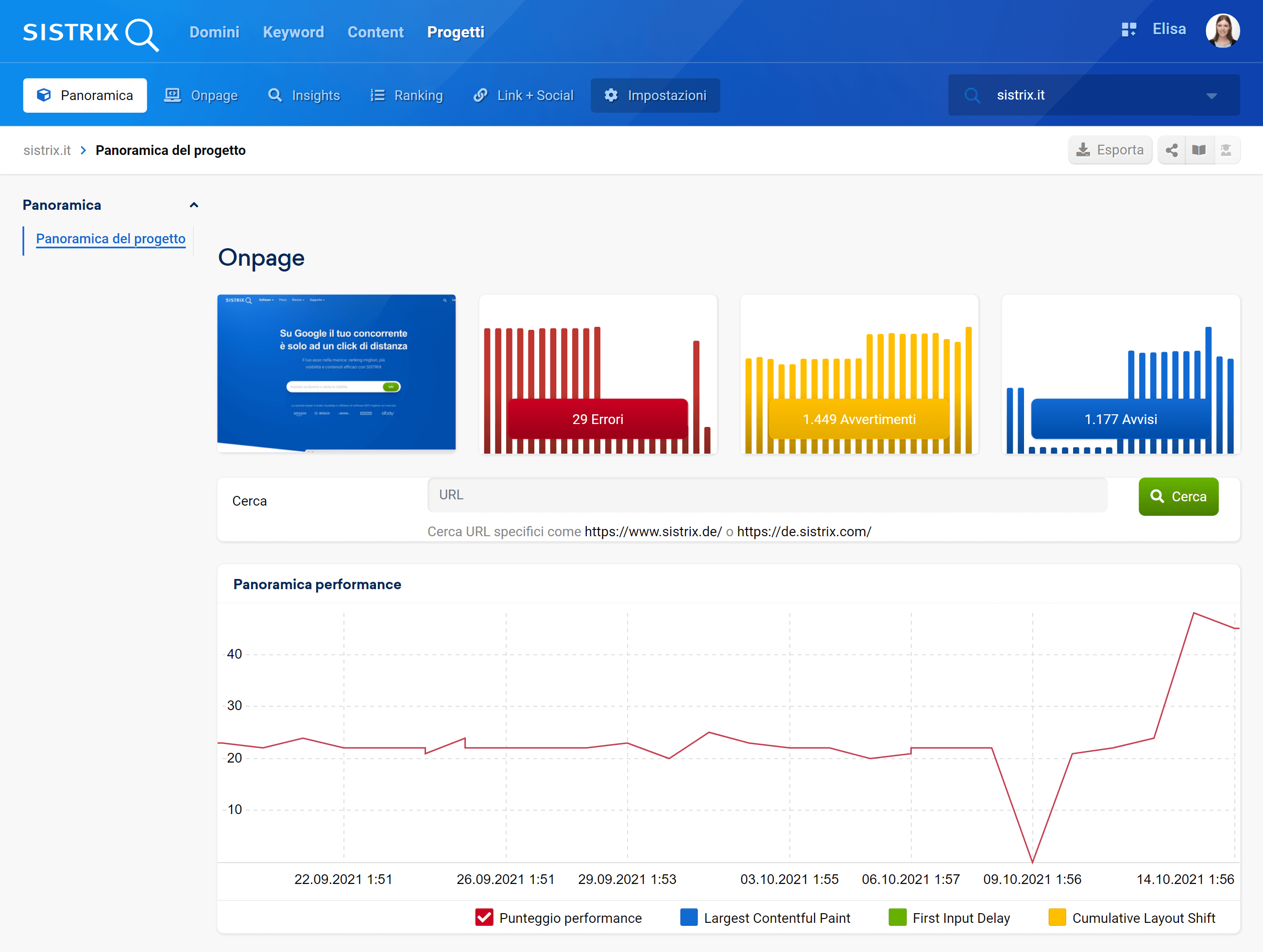Open the Progetti menu
This screenshot has width=1263, height=952.
[x=456, y=32]
